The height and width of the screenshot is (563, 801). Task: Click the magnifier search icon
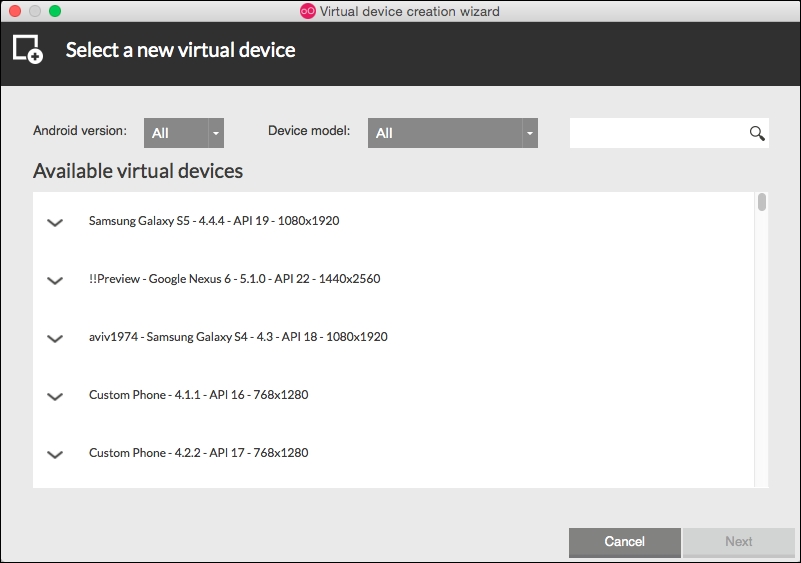click(757, 133)
